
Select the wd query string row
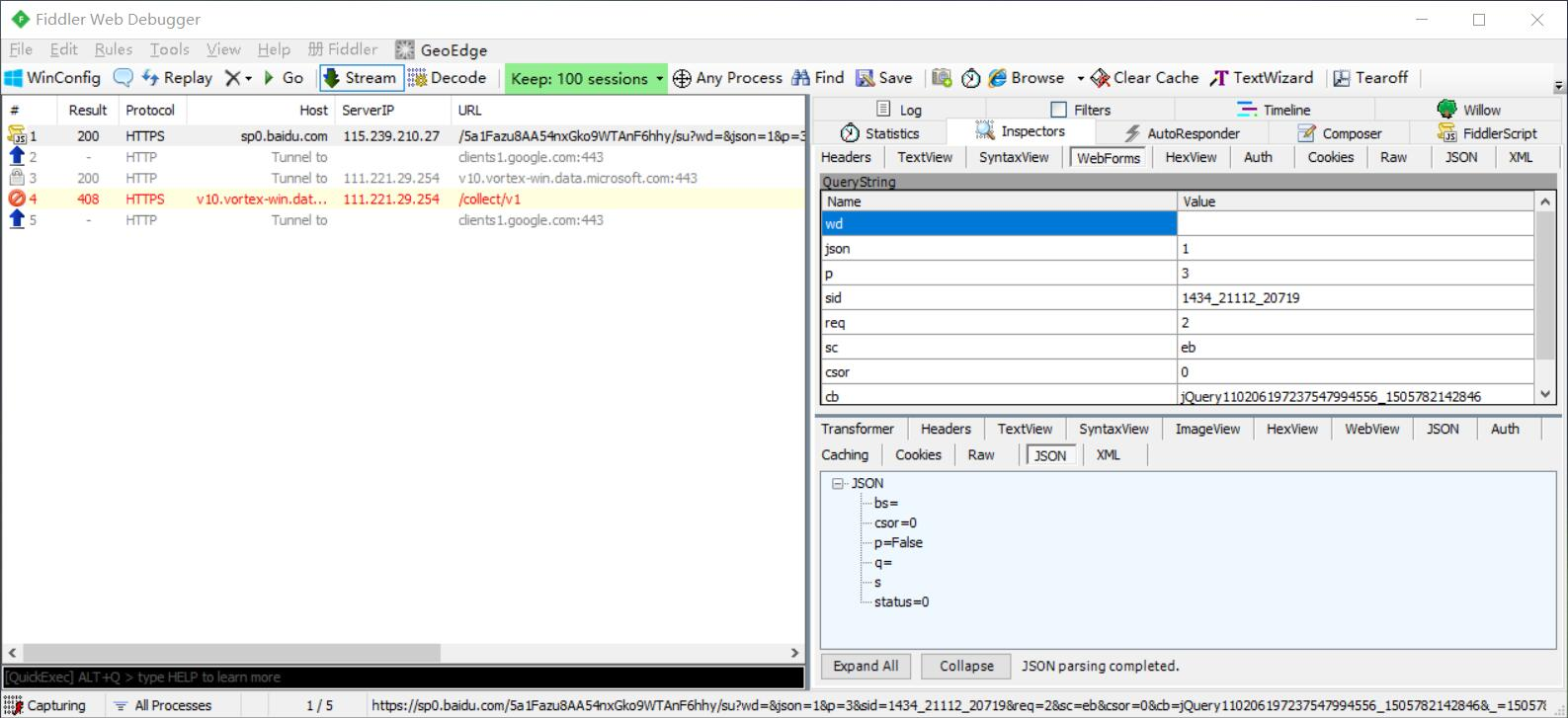[x=1178, y=224]
